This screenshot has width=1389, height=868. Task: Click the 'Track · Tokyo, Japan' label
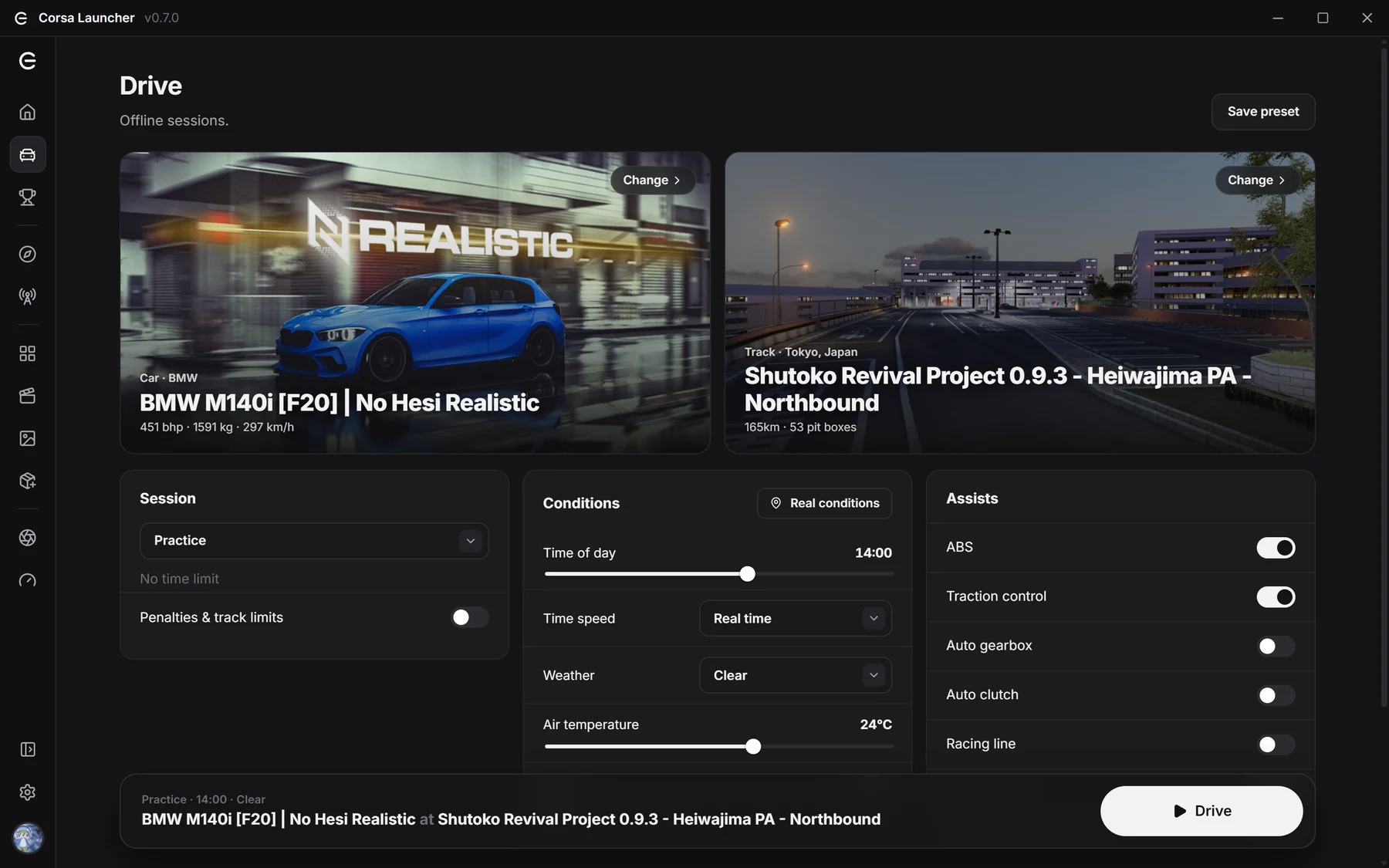801,352
